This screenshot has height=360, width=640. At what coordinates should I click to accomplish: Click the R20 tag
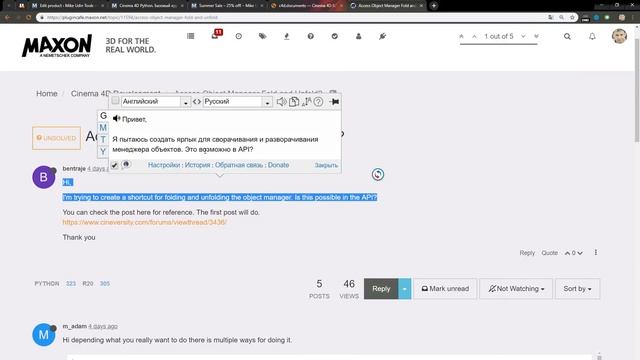pos(88,283)
